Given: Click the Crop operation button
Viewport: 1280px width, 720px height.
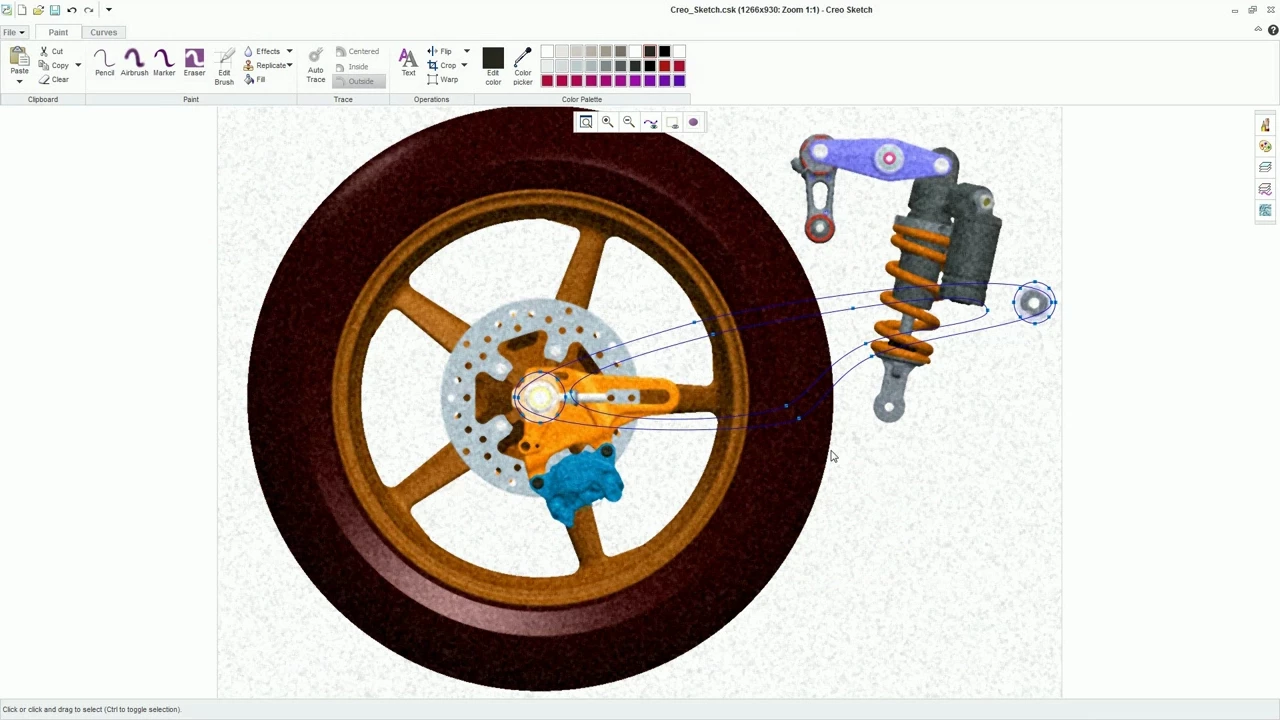Looking at the screenshot, I should click(x=441, y=65).
